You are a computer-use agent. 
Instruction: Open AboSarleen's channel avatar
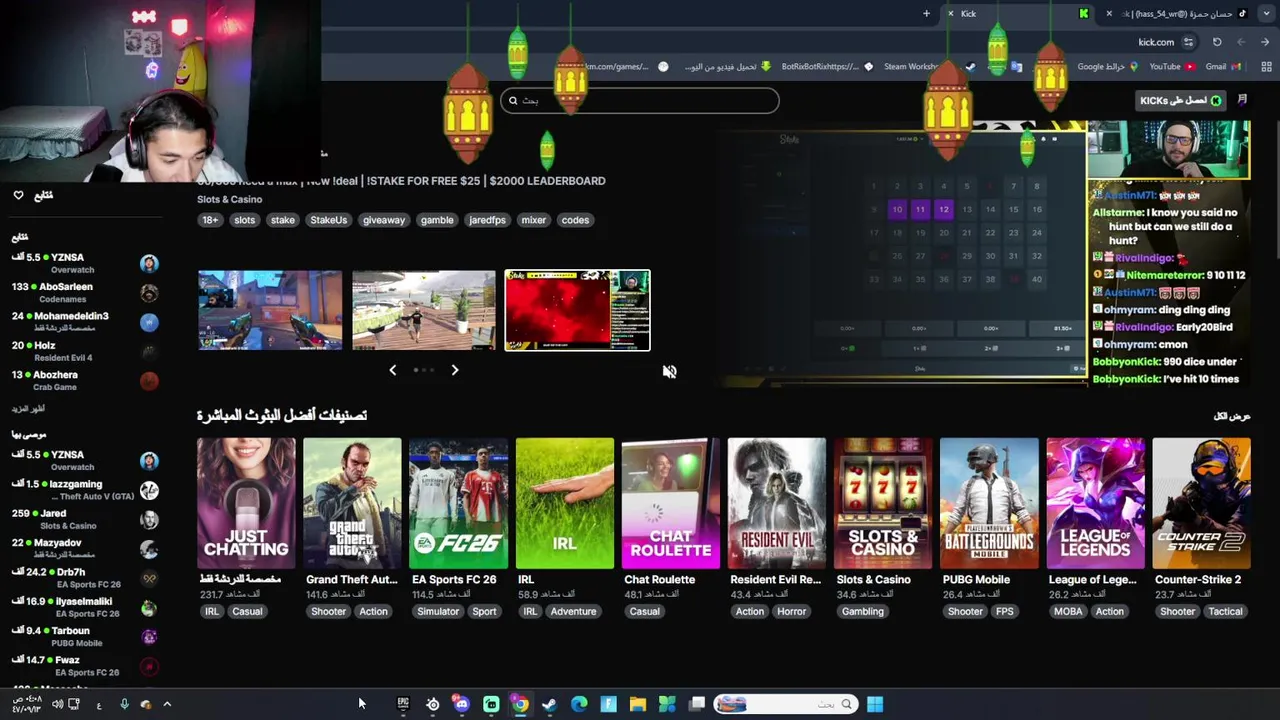click(149, 293)
